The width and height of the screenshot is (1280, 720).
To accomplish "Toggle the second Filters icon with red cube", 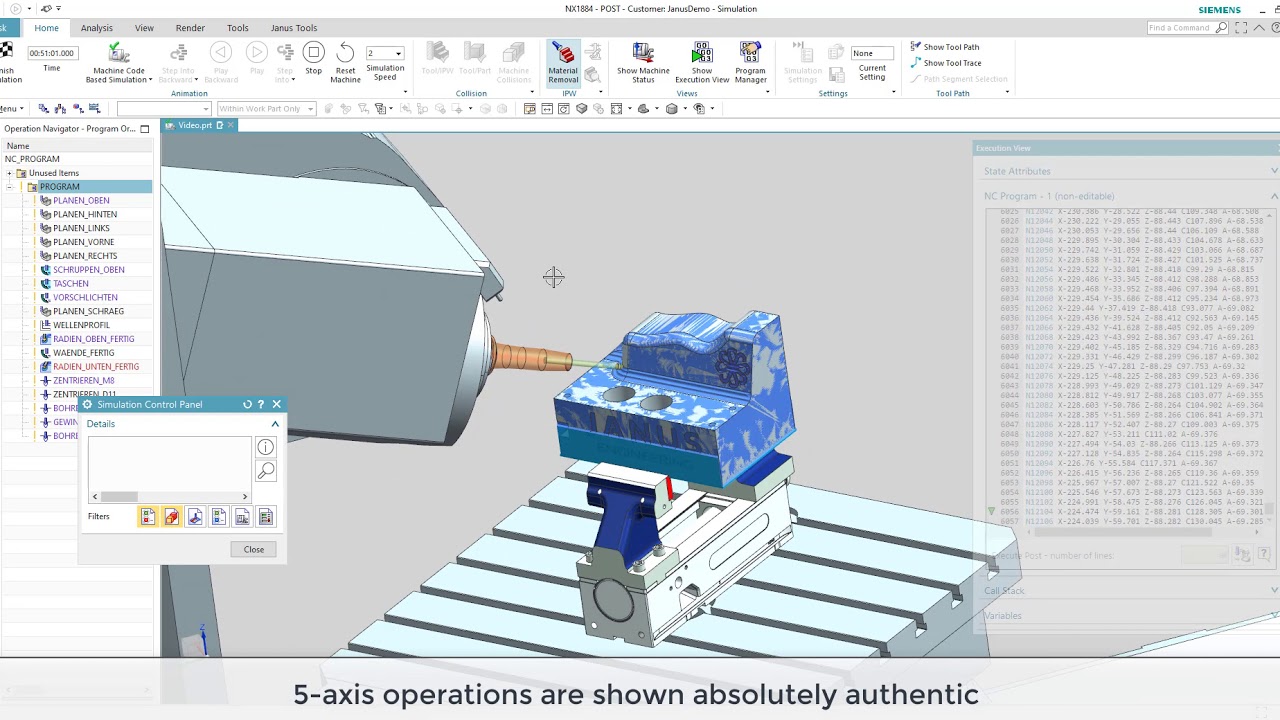I will [171, 517].
